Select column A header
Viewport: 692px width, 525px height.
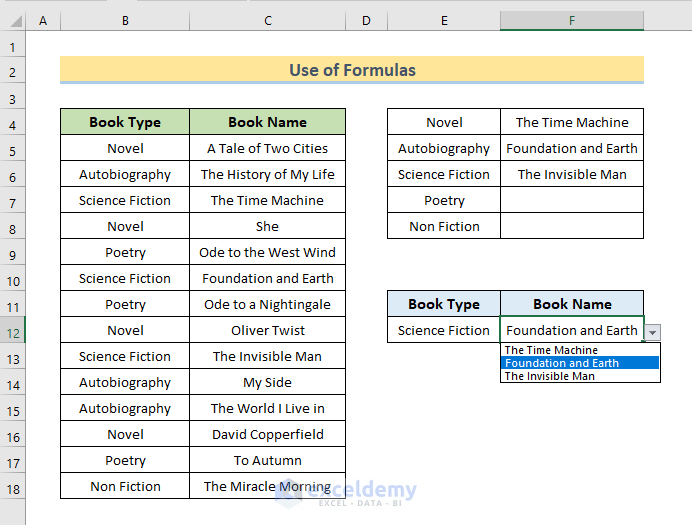click(43, 21)
